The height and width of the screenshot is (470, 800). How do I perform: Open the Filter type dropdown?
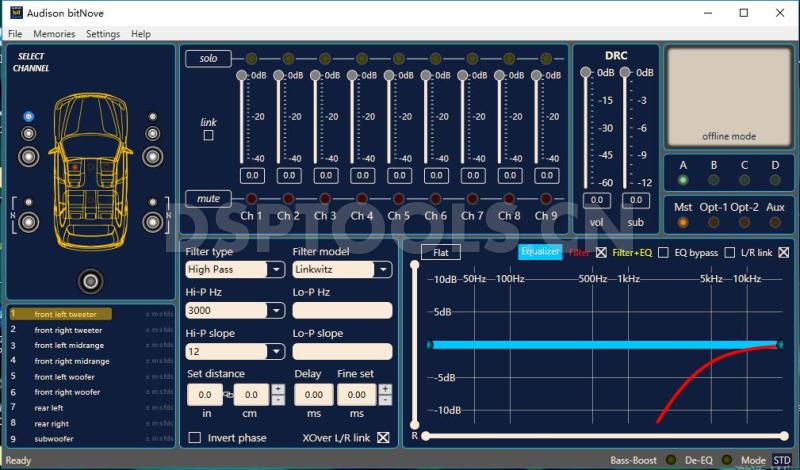(x=275, y=270)
